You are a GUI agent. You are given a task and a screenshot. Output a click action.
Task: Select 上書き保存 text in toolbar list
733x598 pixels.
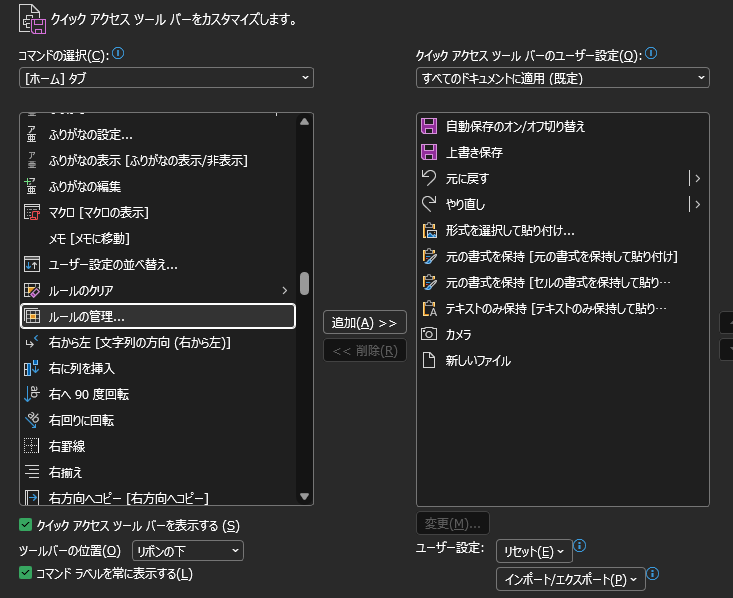click(474, 153)
